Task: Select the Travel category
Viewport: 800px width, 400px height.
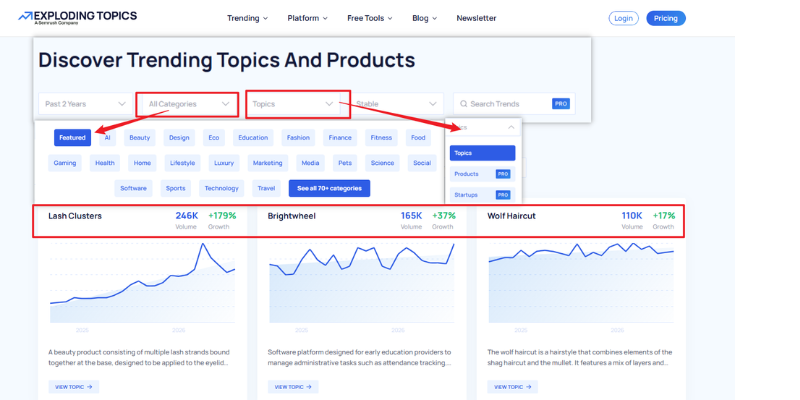Action: [x=266, y=188]
